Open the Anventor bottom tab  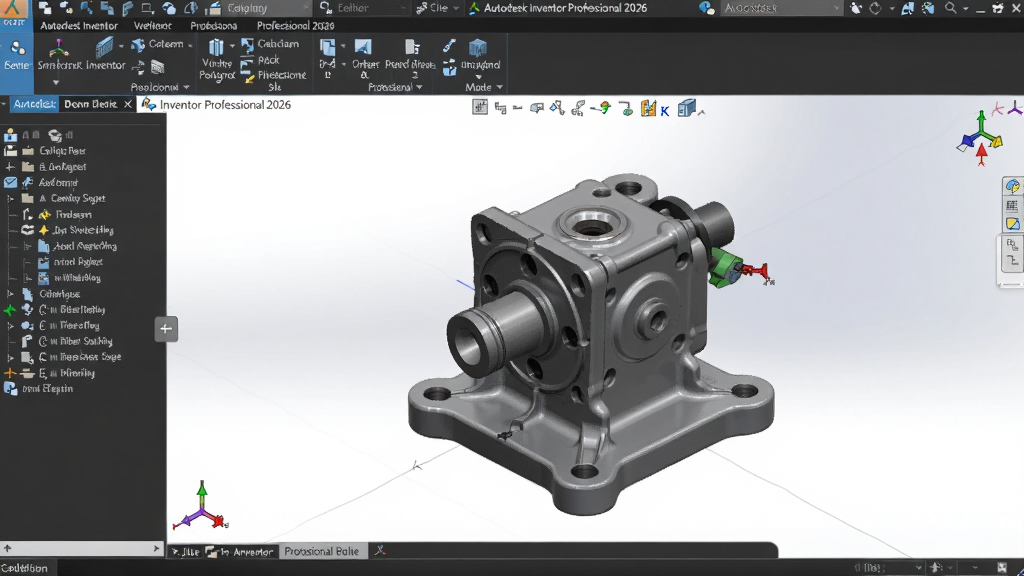[240, 551]
